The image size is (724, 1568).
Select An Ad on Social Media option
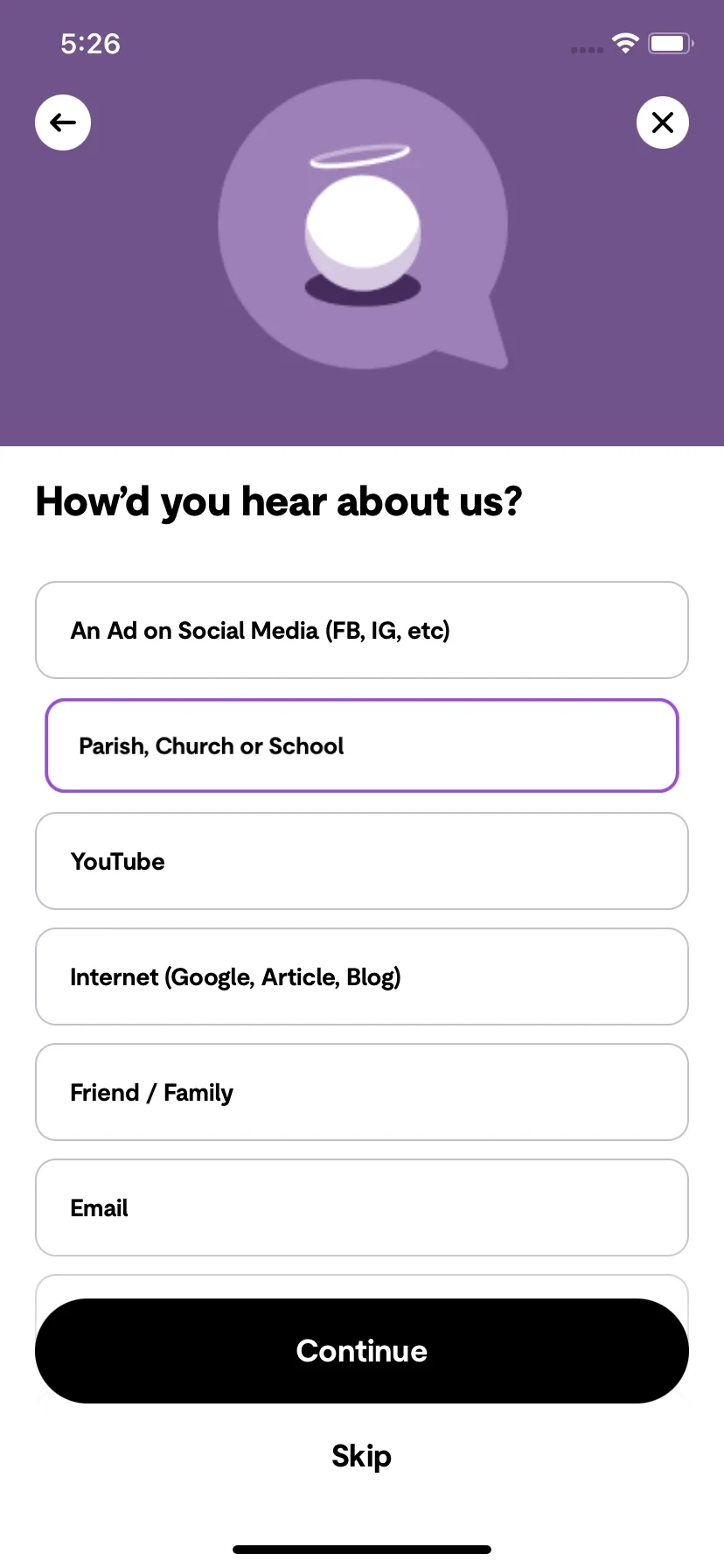362,630
